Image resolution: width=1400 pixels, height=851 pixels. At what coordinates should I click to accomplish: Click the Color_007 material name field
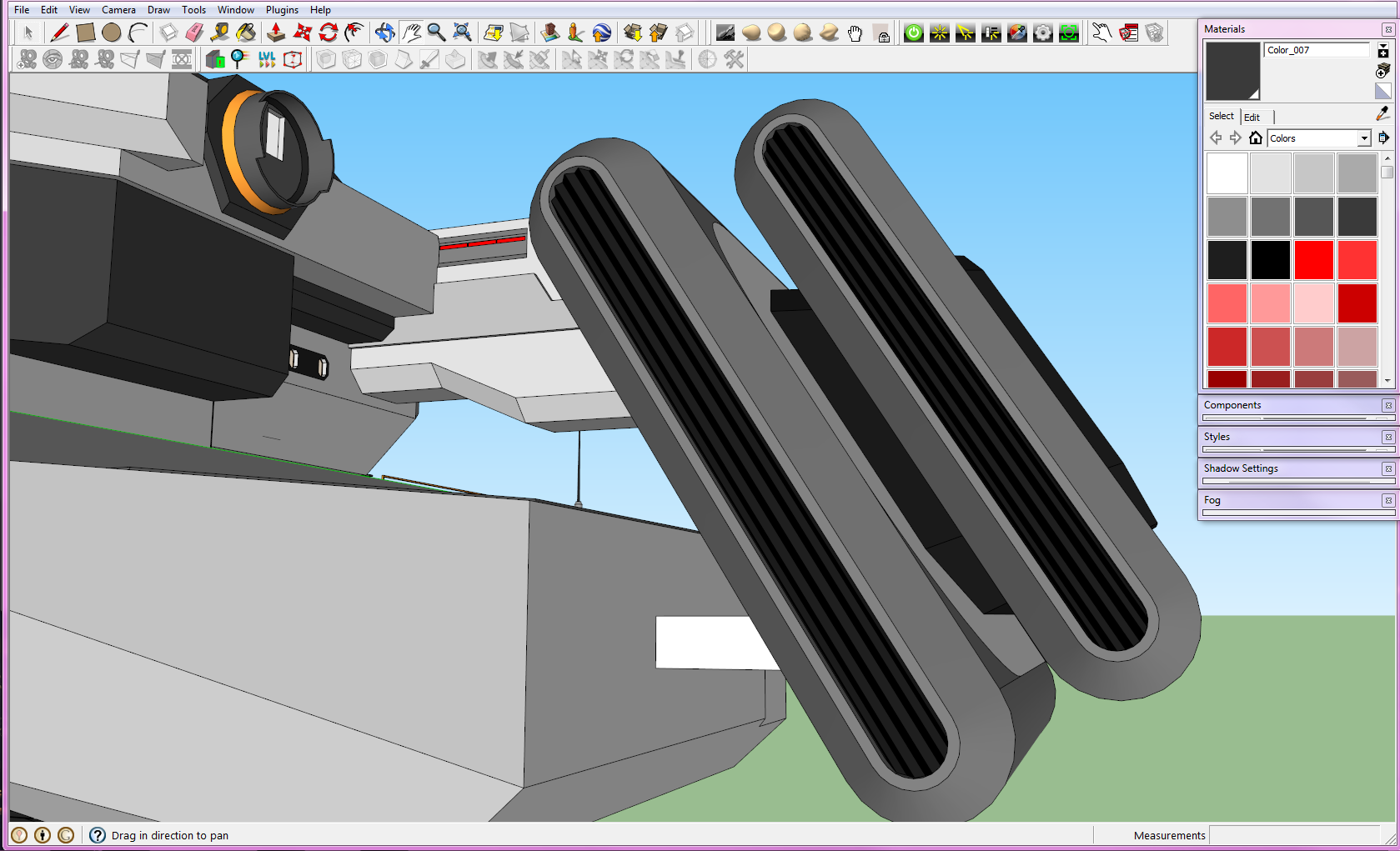(1317, 50)
